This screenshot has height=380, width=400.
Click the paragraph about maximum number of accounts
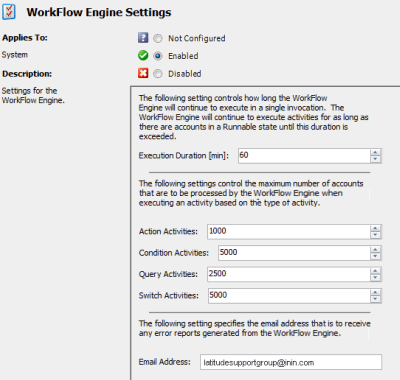point(251,193)
